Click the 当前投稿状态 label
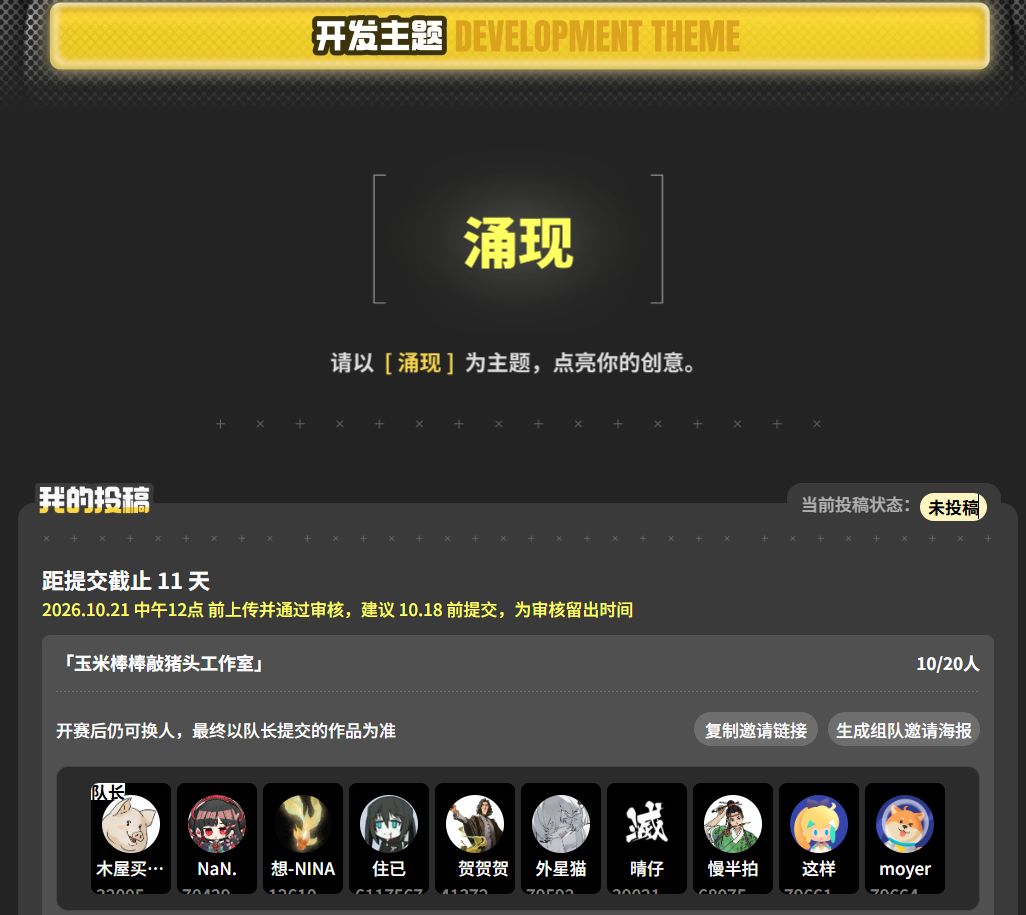 click(x=856, y=505)
